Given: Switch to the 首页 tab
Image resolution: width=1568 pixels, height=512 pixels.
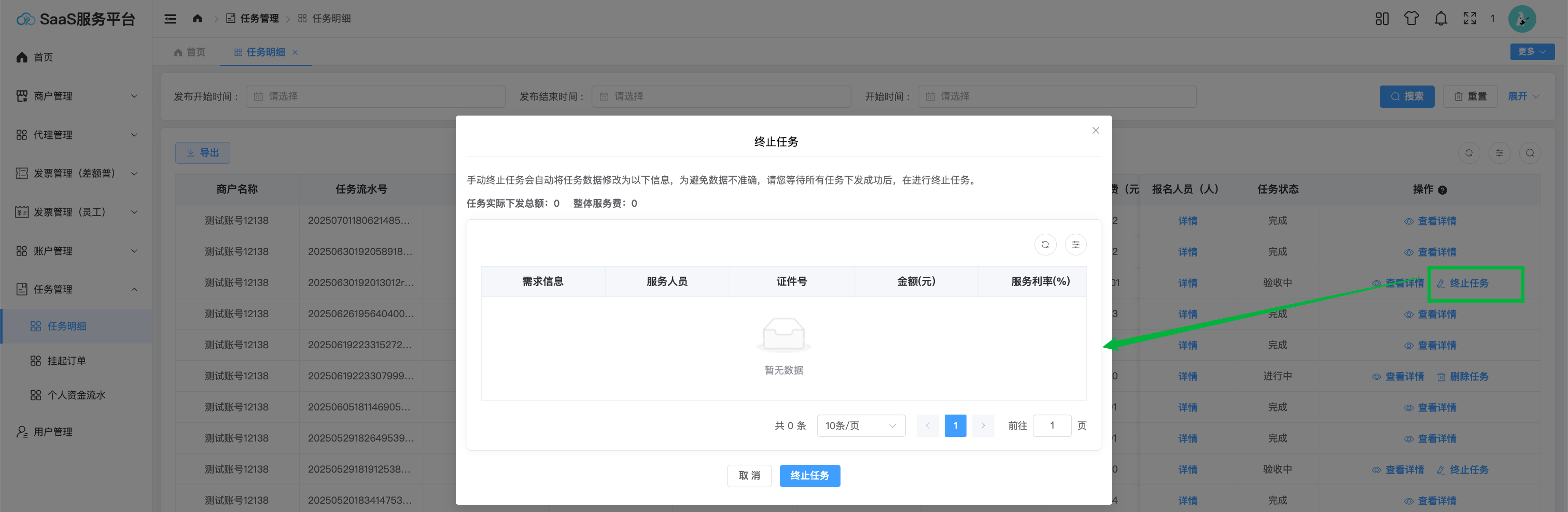Looking at the screenshot, I should point(190,52).
